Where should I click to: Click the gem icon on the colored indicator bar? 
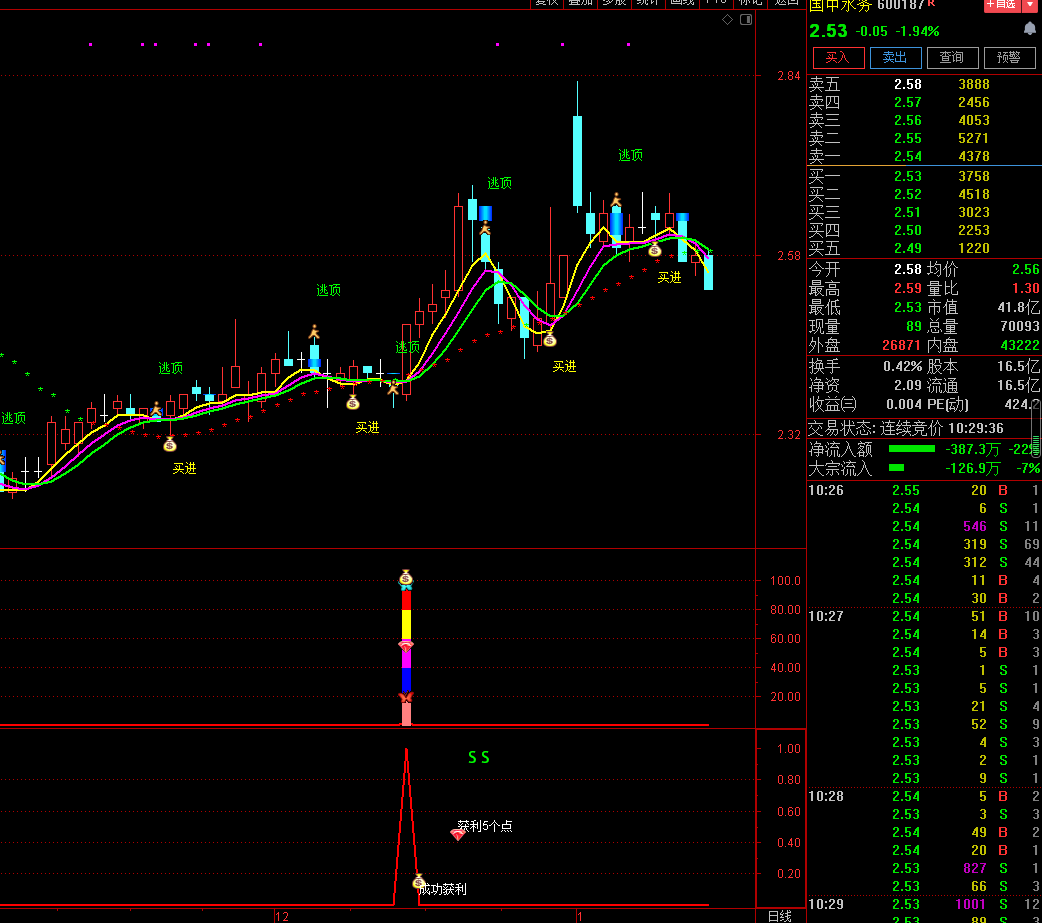click(406, 645)
